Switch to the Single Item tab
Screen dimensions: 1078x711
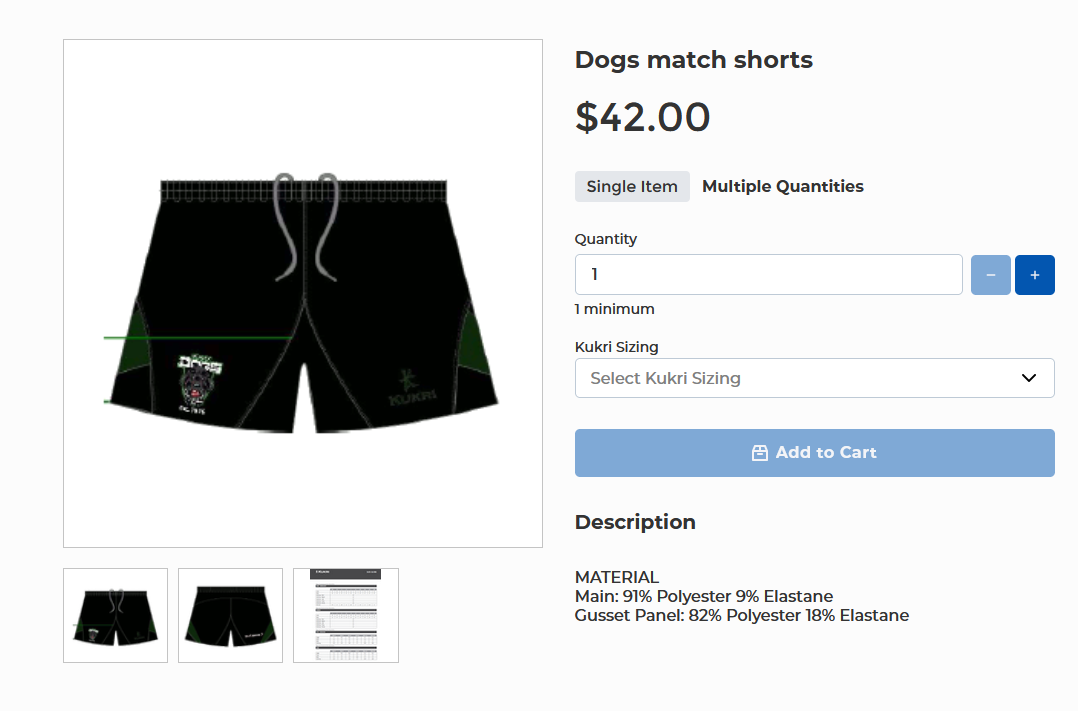(632, 187)
